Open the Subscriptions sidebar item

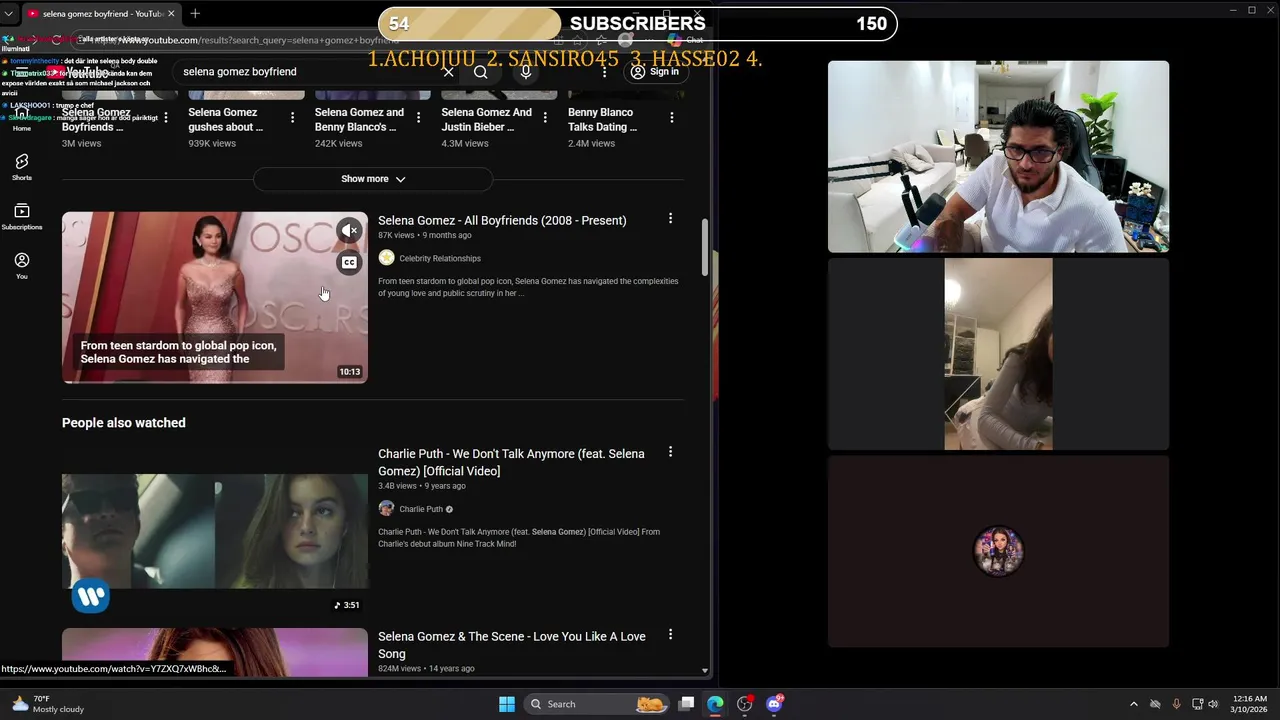(x=21, y=216)
